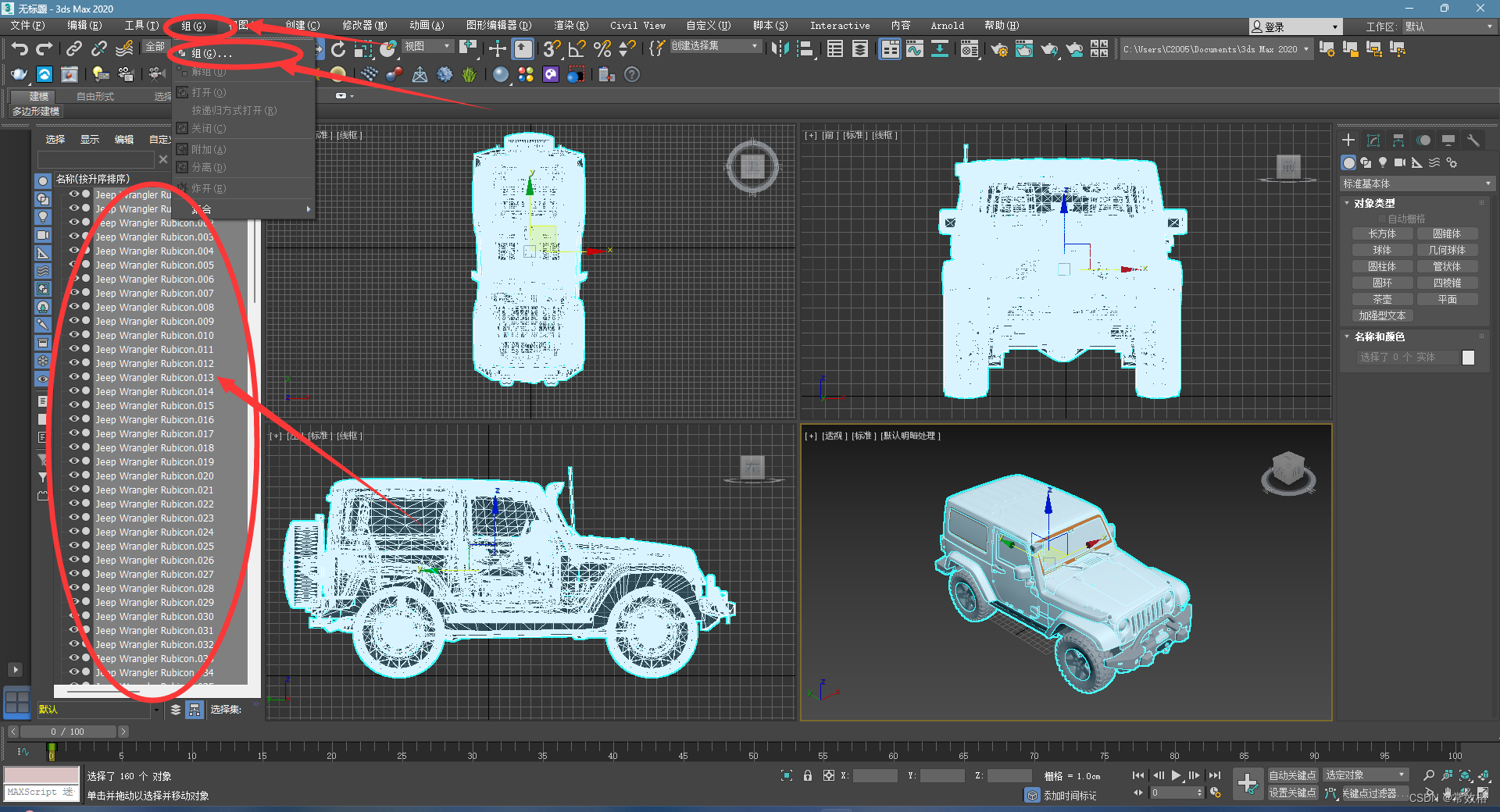Switch to the 自由形式 ribbon tab
Screen dimensions: 1500x812
click(x=95, y=96)
